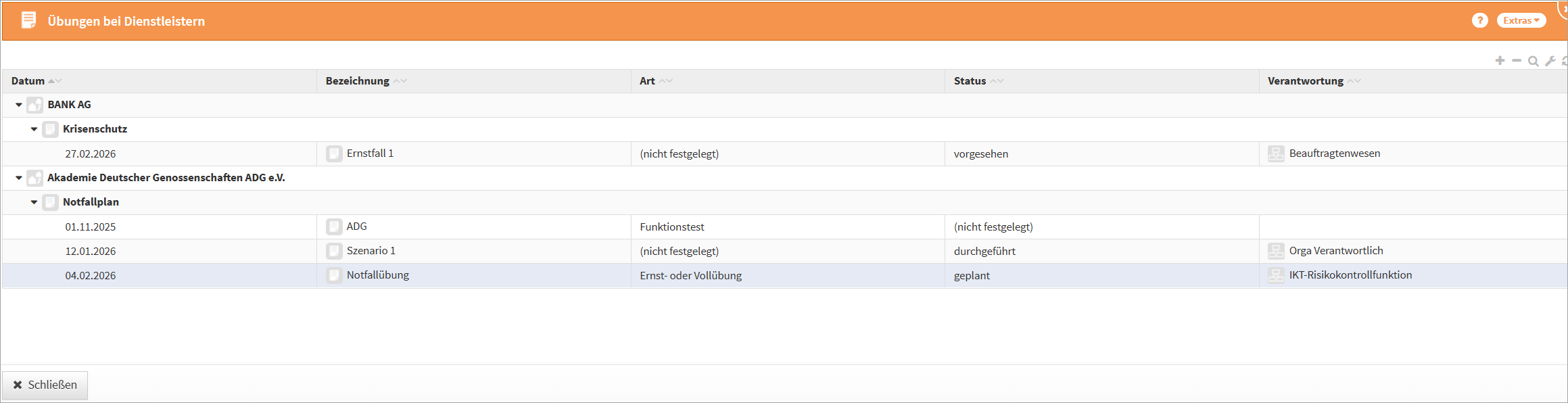Select the Ernstfall 1 exercise row
This screenshot has height=403, width=1568.
[x=370, y=153]
